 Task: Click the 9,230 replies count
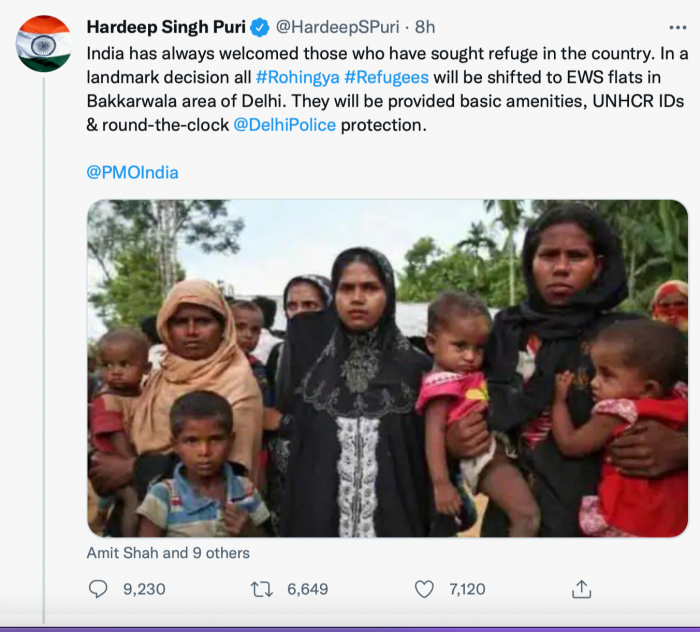[x=144, y=589]
